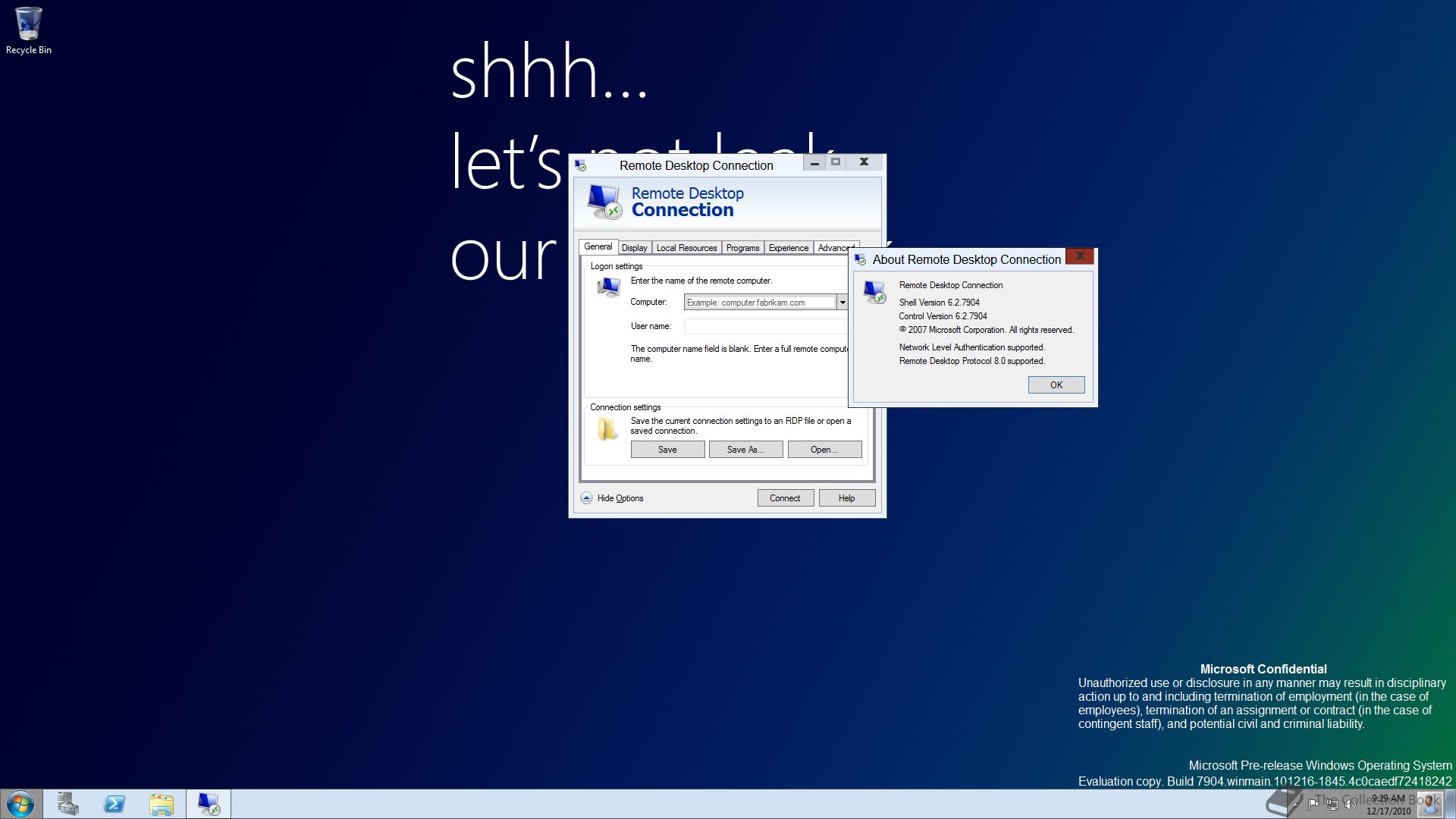Click the Save button
1456x819 pixels.
click(x=667, y=450)
